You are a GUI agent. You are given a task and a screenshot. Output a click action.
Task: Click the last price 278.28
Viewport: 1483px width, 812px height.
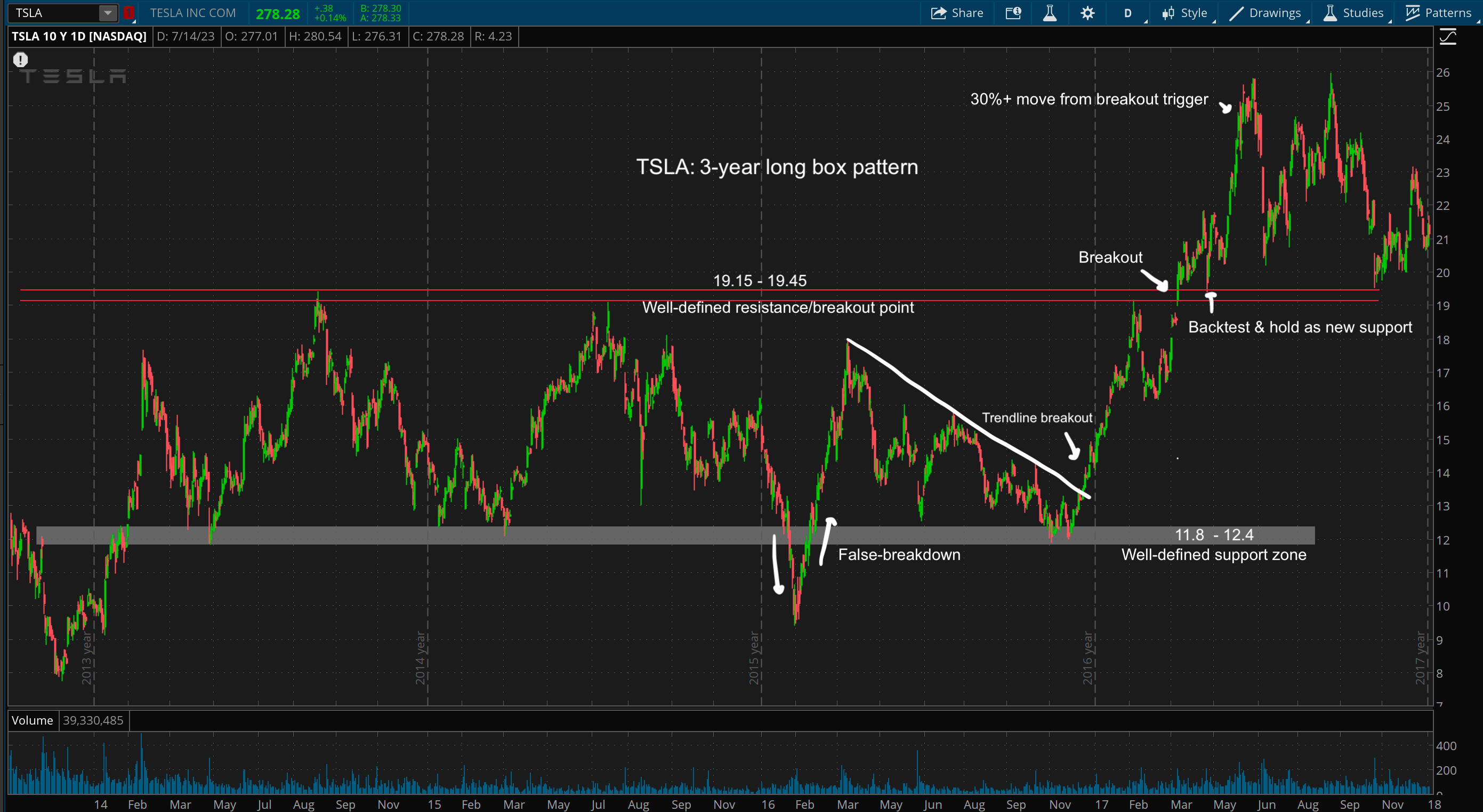point(278,14)
